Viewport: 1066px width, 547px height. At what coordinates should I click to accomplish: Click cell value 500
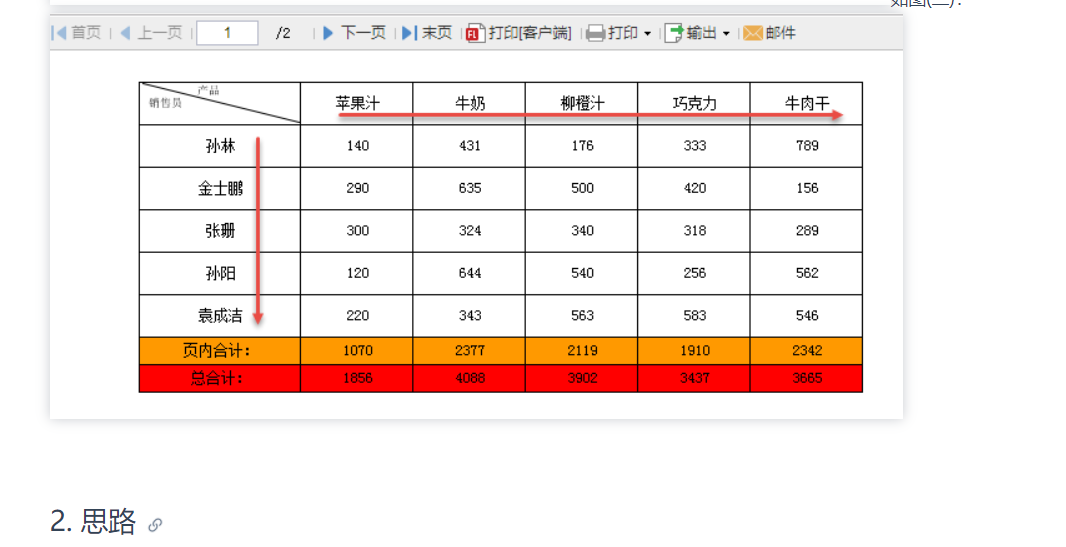(x=582, y=188)
